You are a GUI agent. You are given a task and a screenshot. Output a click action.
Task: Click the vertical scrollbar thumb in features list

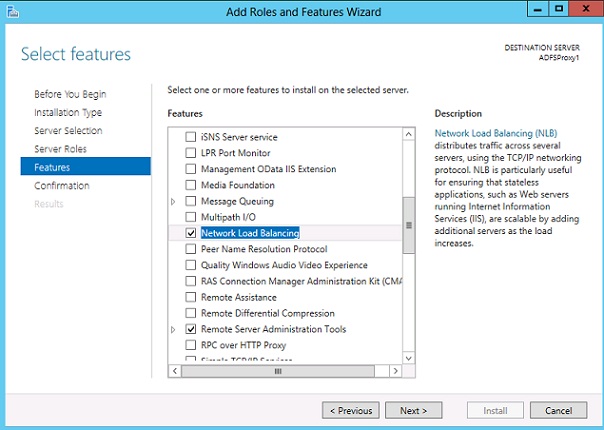(x=409, y=225)
